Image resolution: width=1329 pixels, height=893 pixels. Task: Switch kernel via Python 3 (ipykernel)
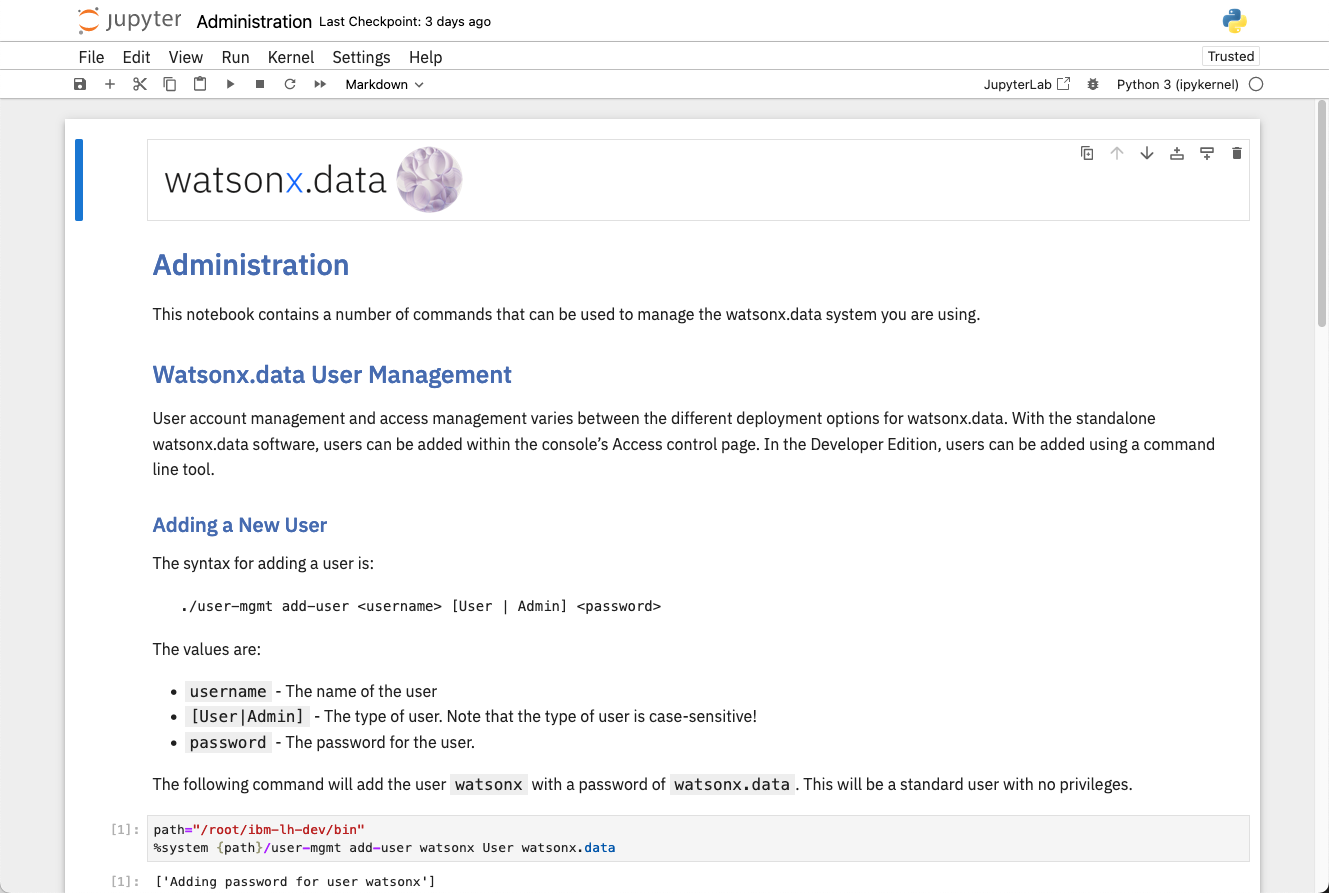point(1177,84)
